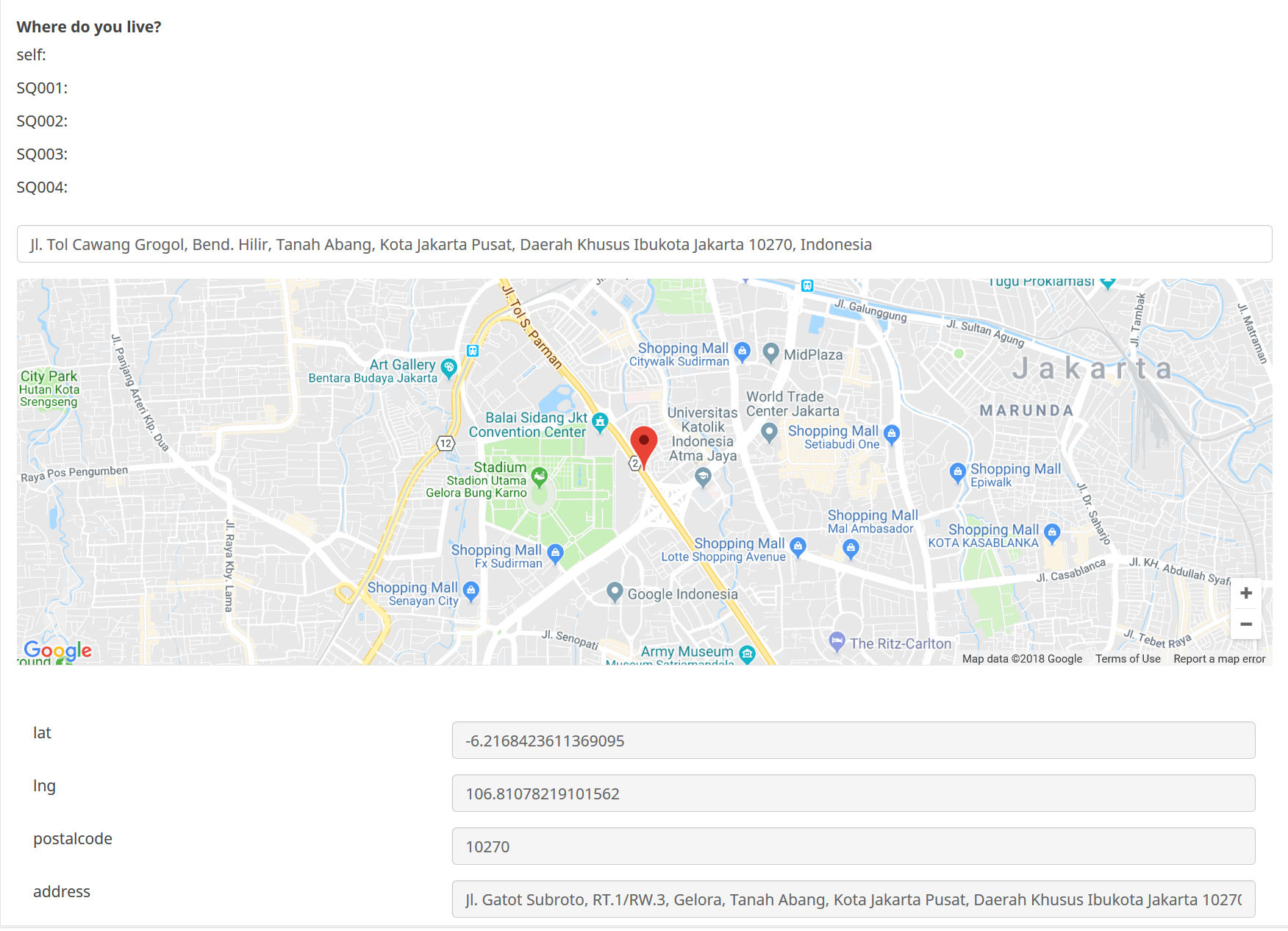Click the Jl. Tol S. Parman label
The image size is (1288, 931).
pyautogui.click(x=532, y=327)
